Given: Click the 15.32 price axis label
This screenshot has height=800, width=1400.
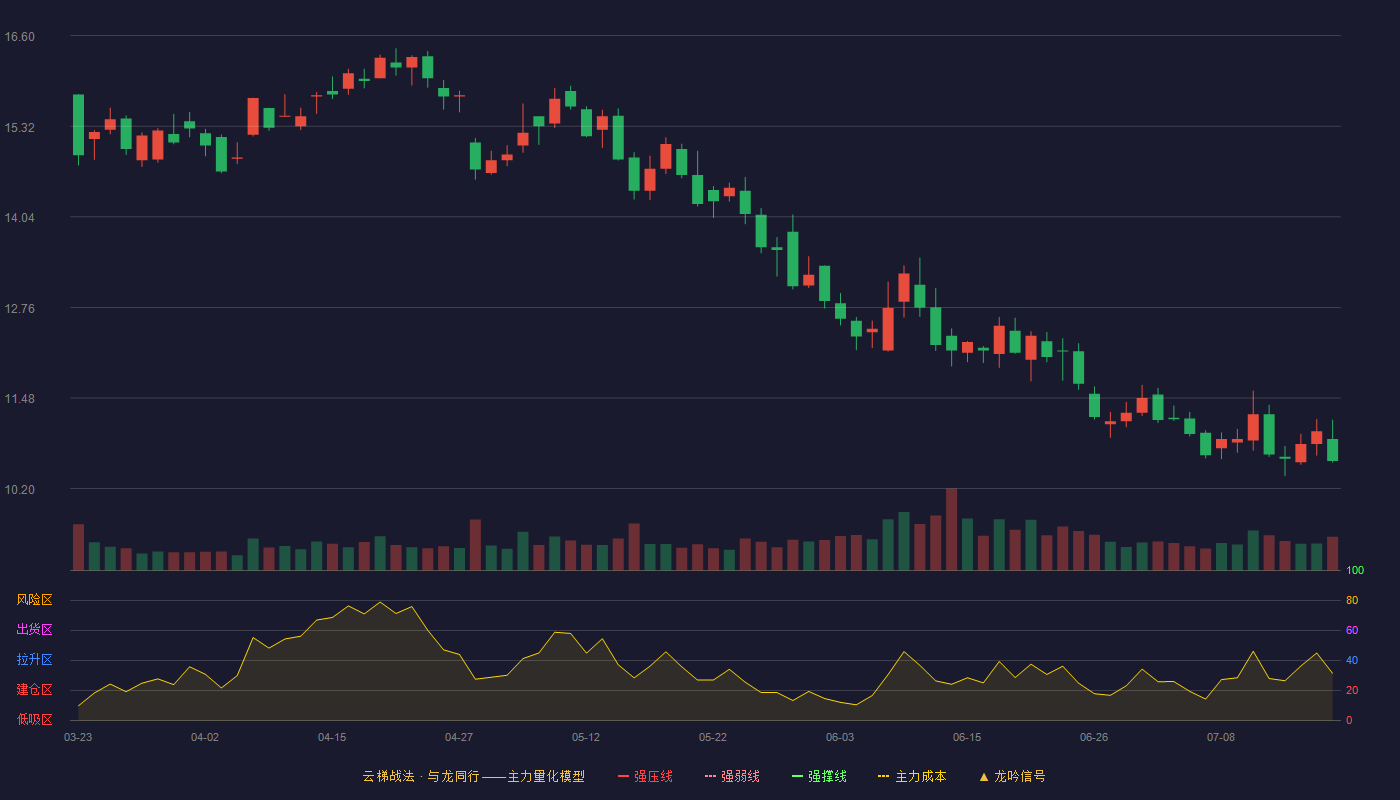Looking at the screenshot, I should tap(19, 128).
